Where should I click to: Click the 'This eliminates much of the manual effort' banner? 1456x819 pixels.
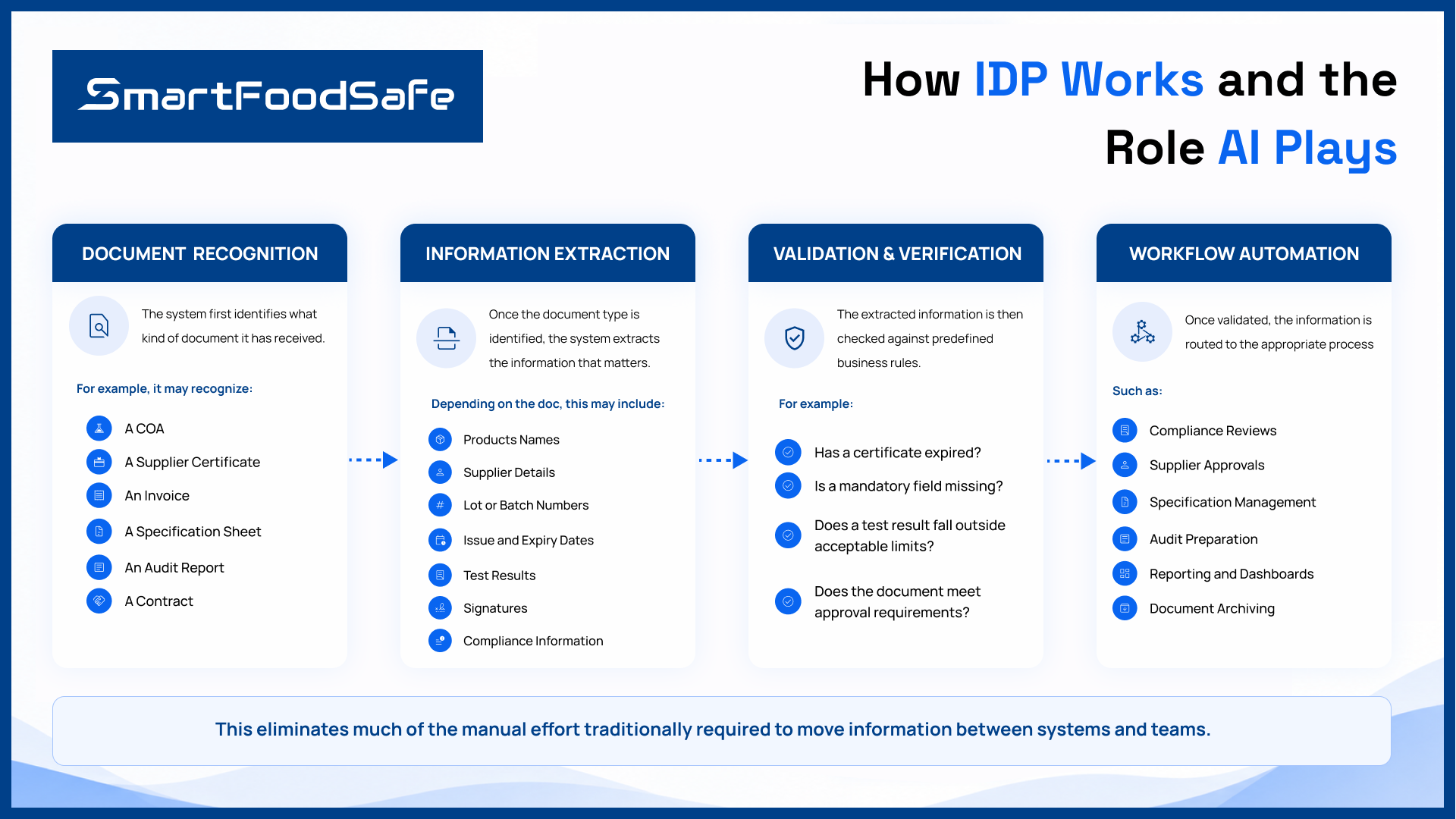coord(721,730)
